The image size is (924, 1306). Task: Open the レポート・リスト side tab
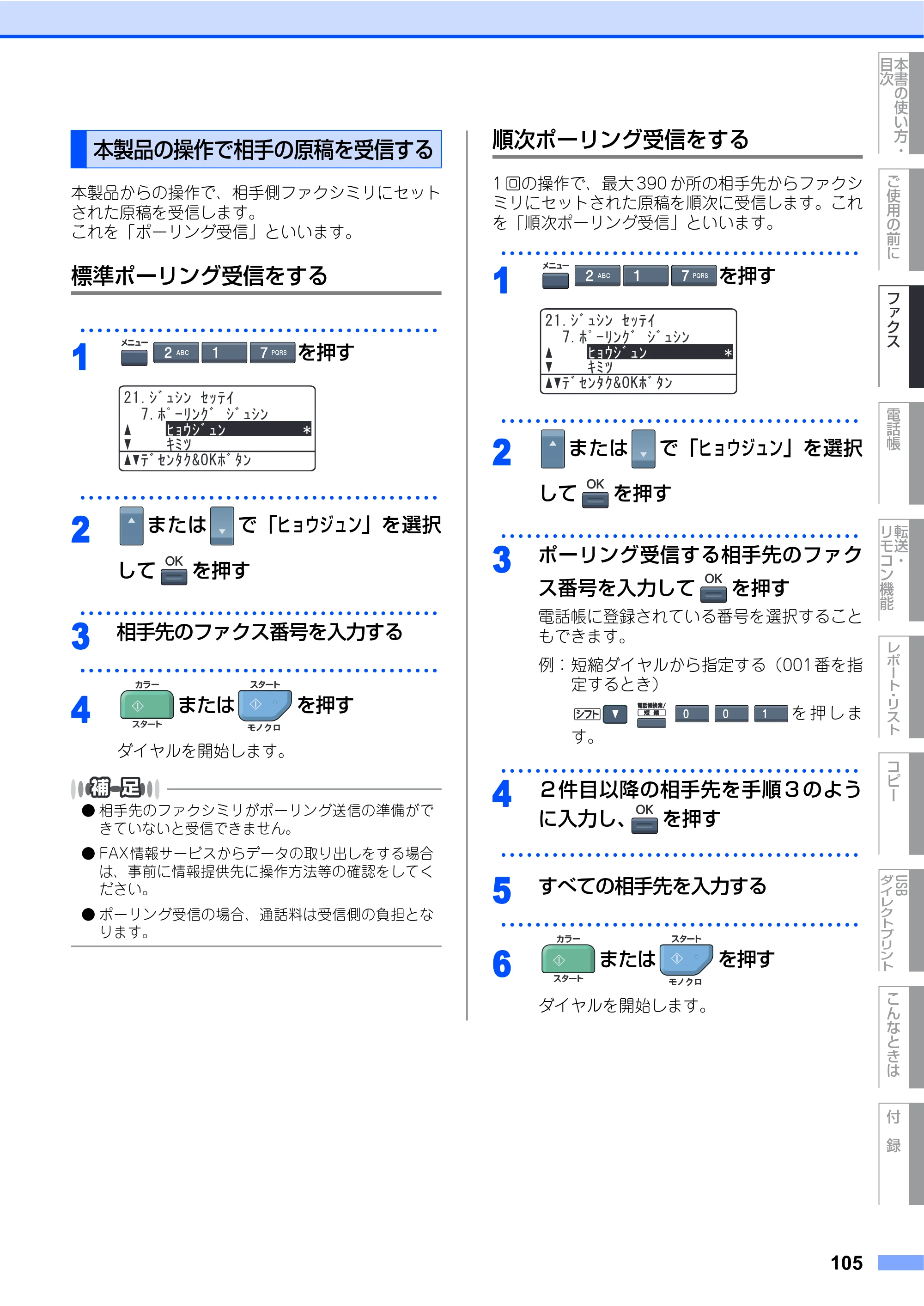(900, 686)
